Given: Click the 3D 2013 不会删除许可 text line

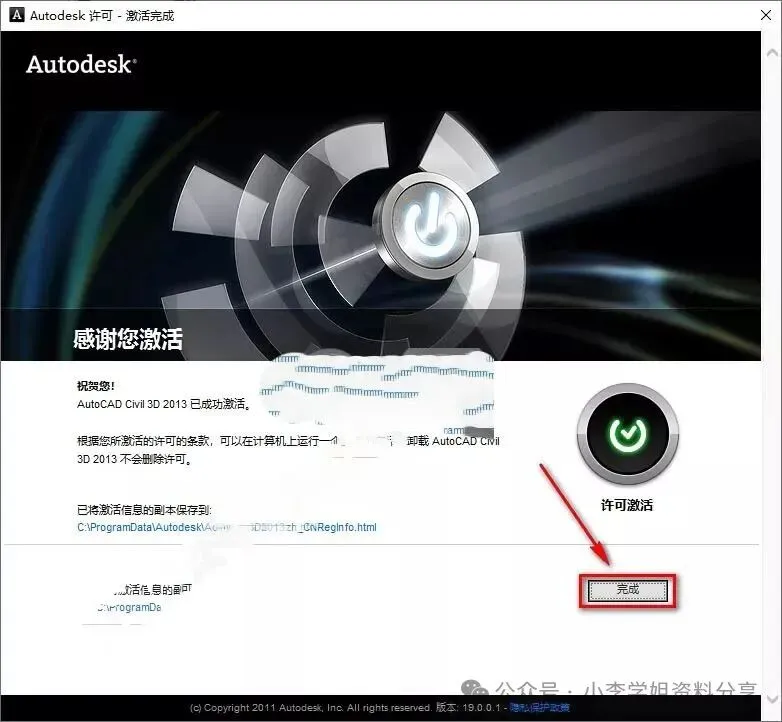Looking at the screenshot, I should pyautogui.click(x=135, y=459).
